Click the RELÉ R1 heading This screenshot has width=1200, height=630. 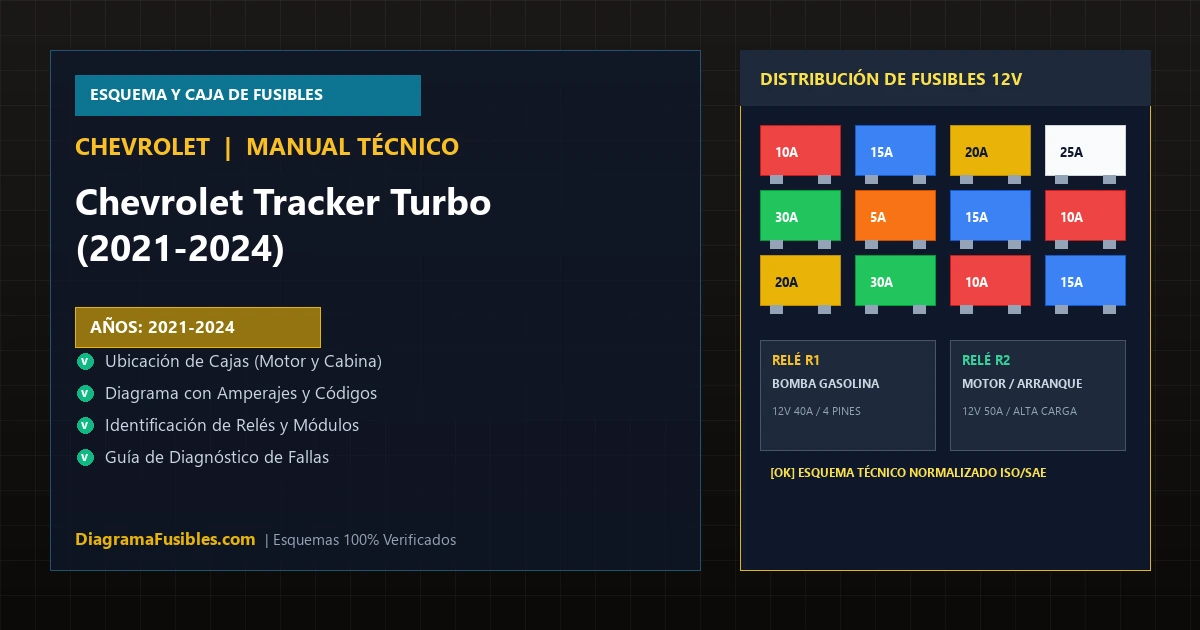[796, 360]
